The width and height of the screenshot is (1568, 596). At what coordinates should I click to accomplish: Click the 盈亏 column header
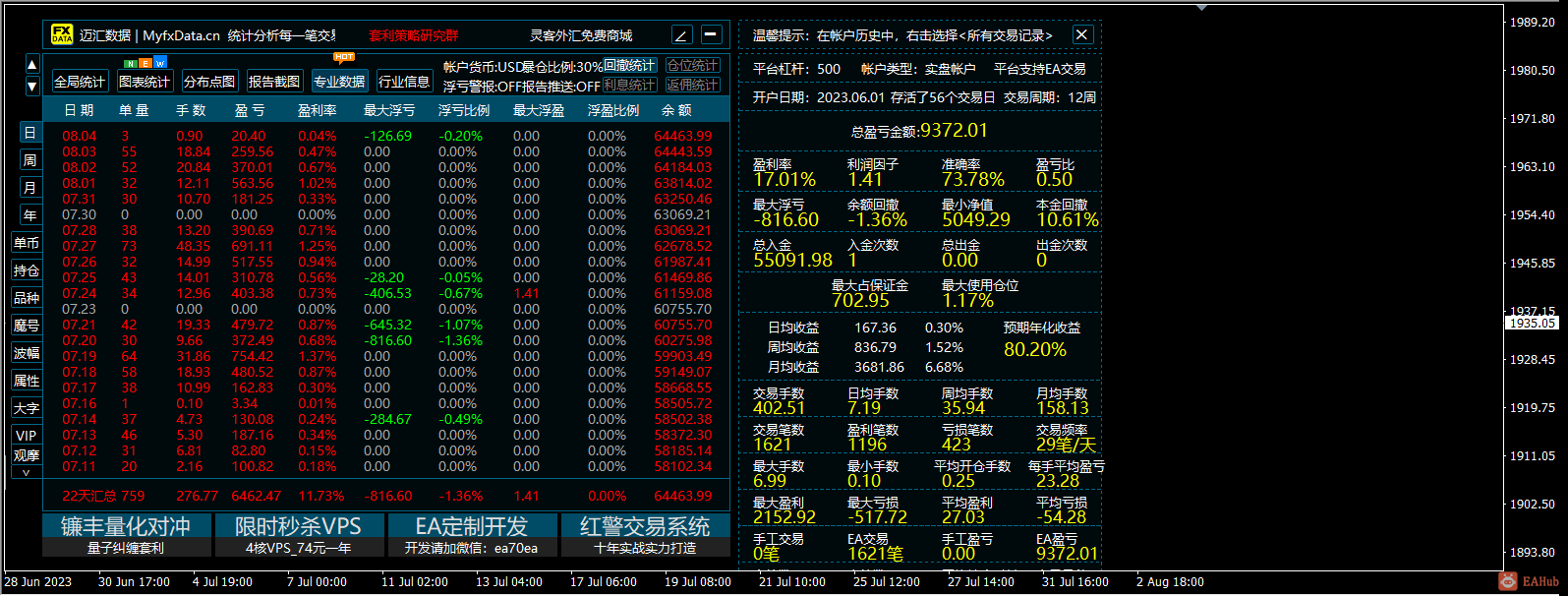[249, 110]
